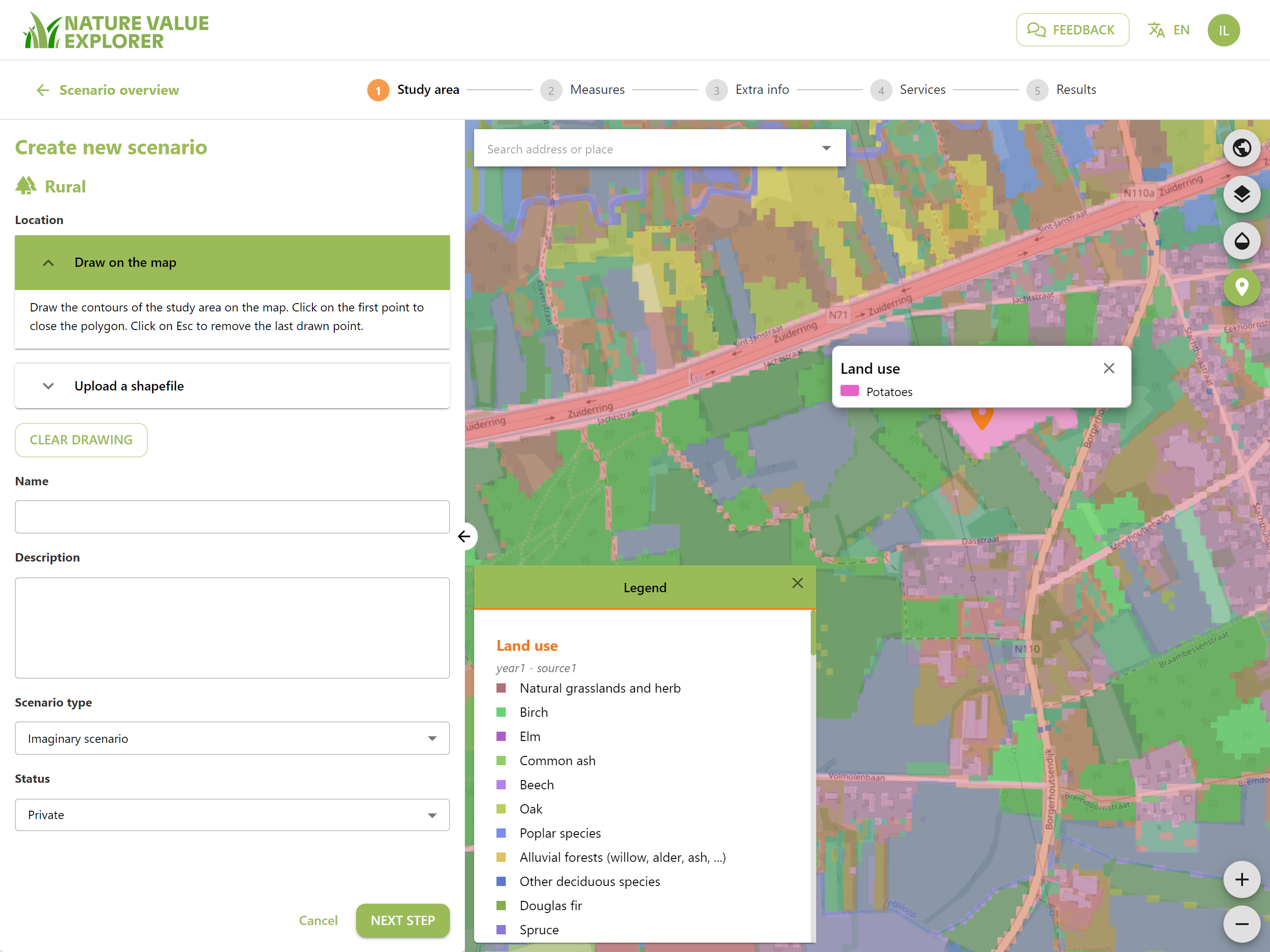This screenshot has width=1270, height=952.
Task: Click the Legend panel scrollbar
Action: [813, 632]
